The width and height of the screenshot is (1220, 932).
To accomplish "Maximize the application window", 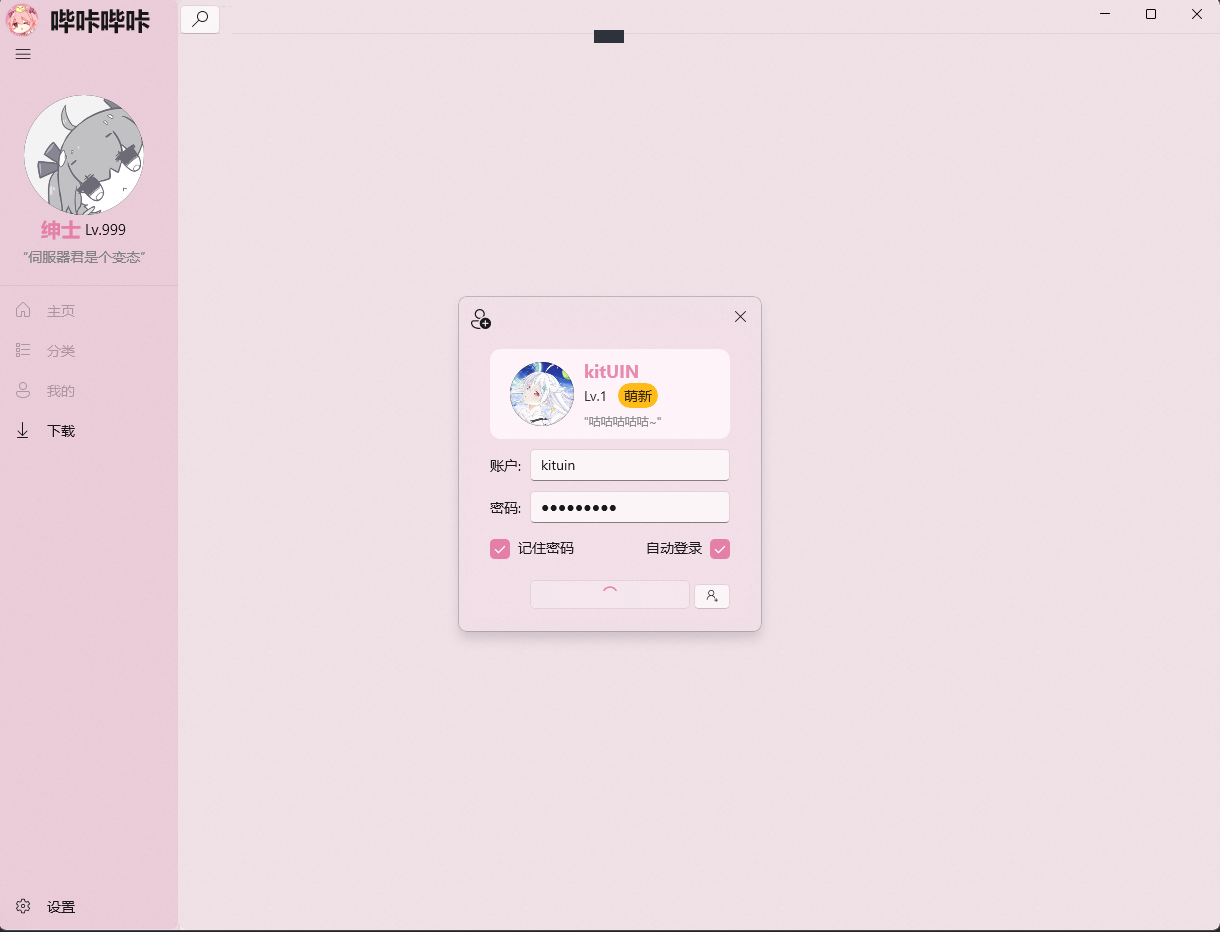I will (1151, 14).
